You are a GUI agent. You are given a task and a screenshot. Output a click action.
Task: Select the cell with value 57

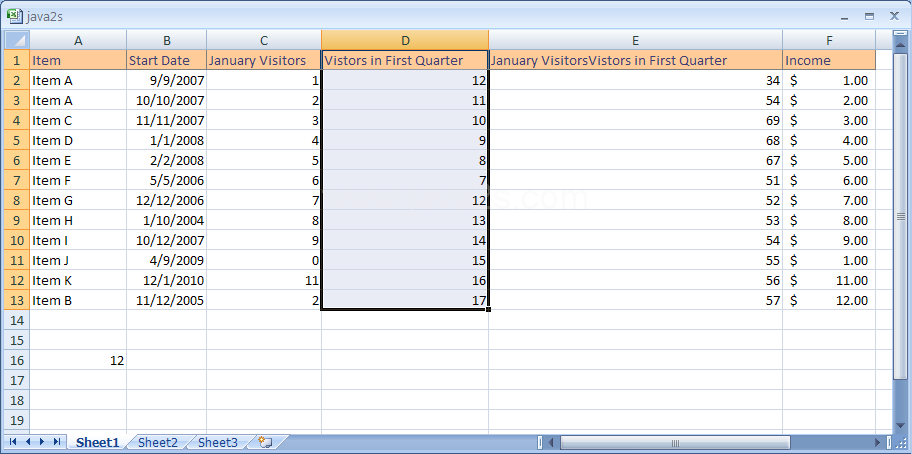635,300
